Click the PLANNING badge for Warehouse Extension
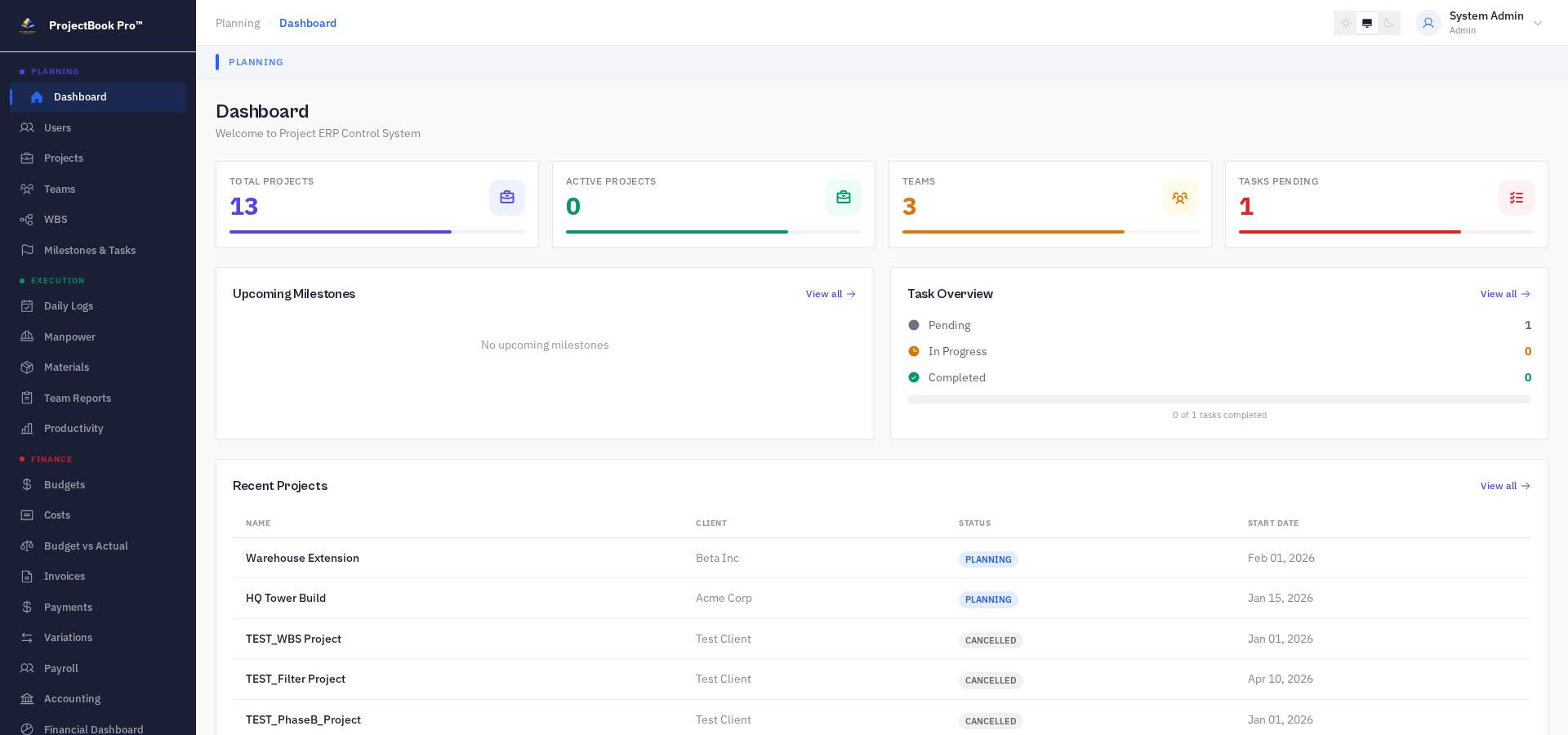 click(988, 559)
